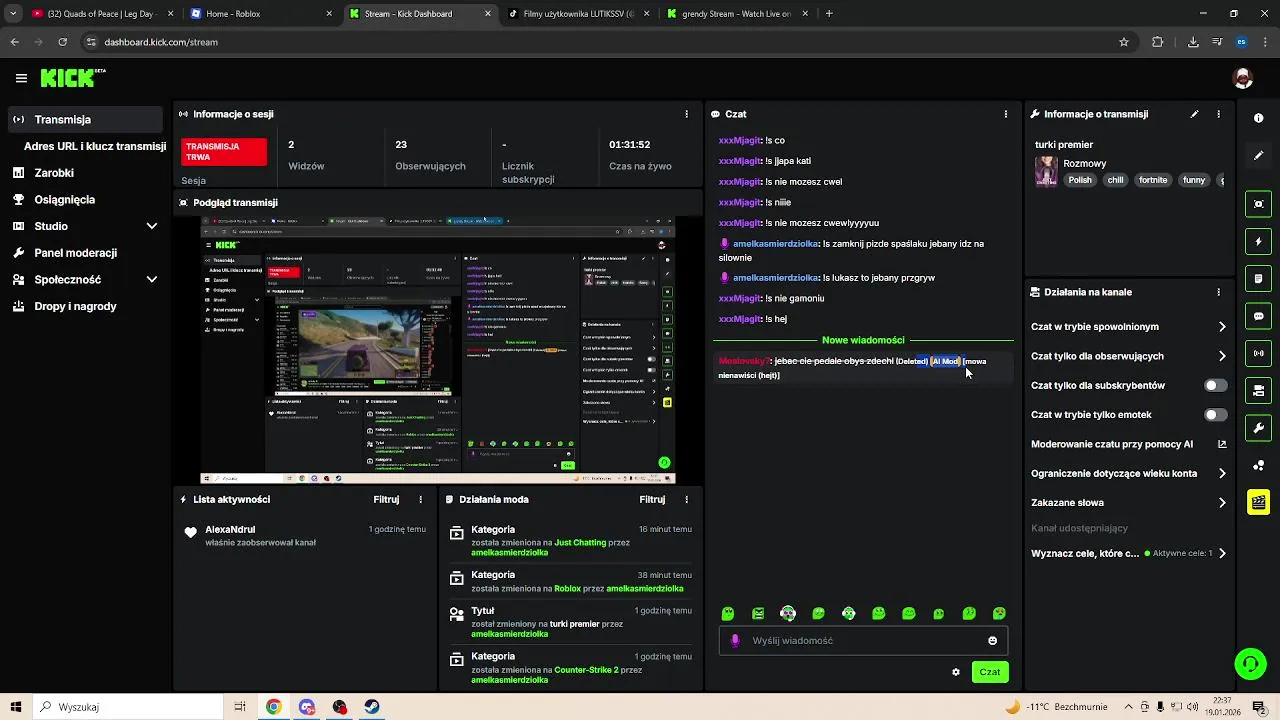1280x720 pixels.
Task: Open Czat tylko dla obserwujących options
Action: pos(1129,356)
